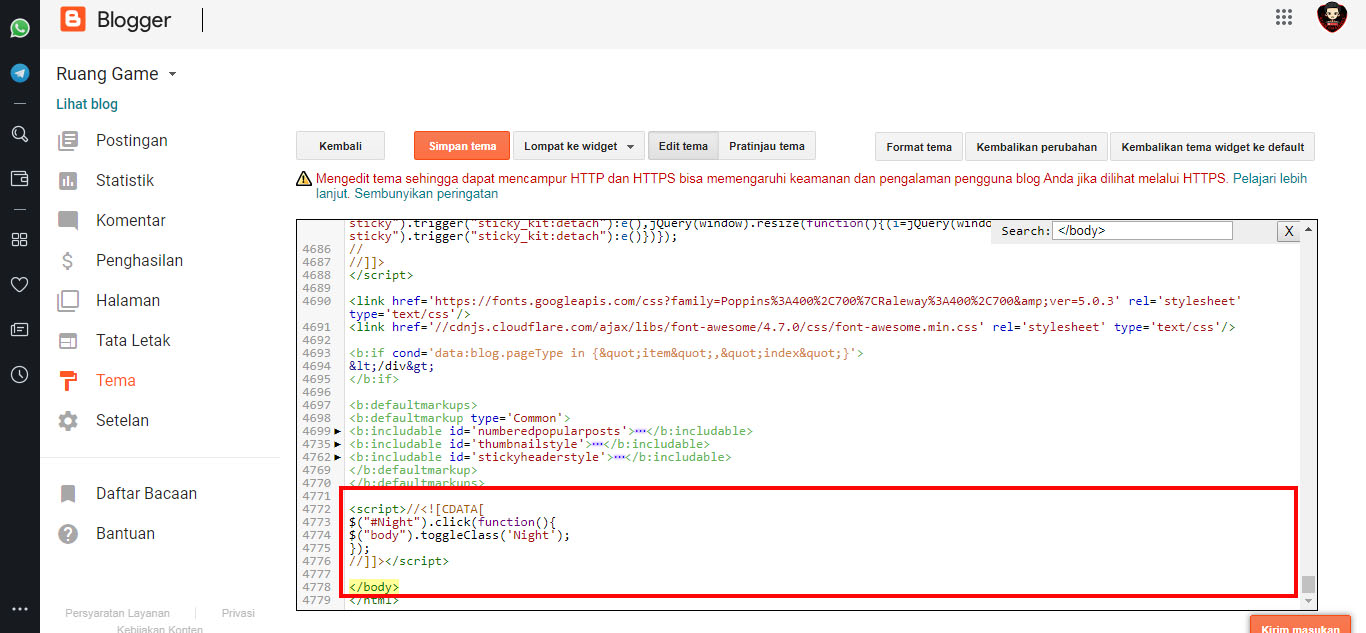The width and height of the screenshot is (1366, 633).
Task: Click the code editor vertical scrollbar thumb
Action: (x=1308, y=584)
